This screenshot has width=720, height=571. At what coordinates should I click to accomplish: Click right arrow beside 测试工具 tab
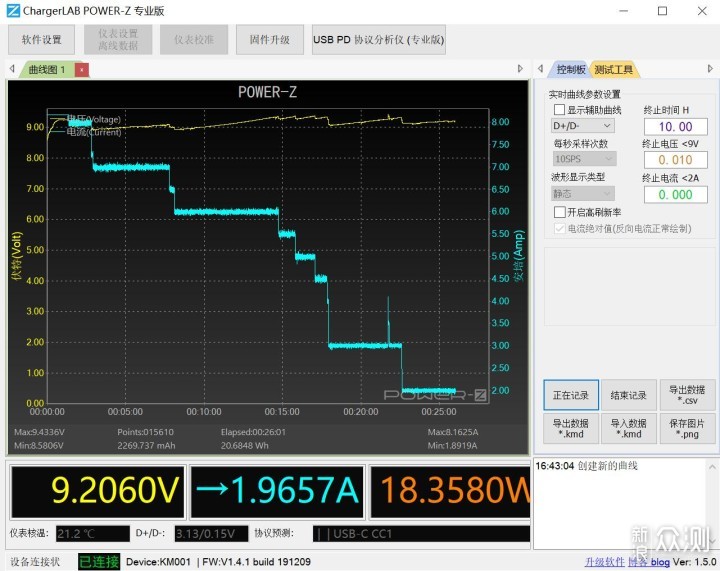[x=710, y=69]
